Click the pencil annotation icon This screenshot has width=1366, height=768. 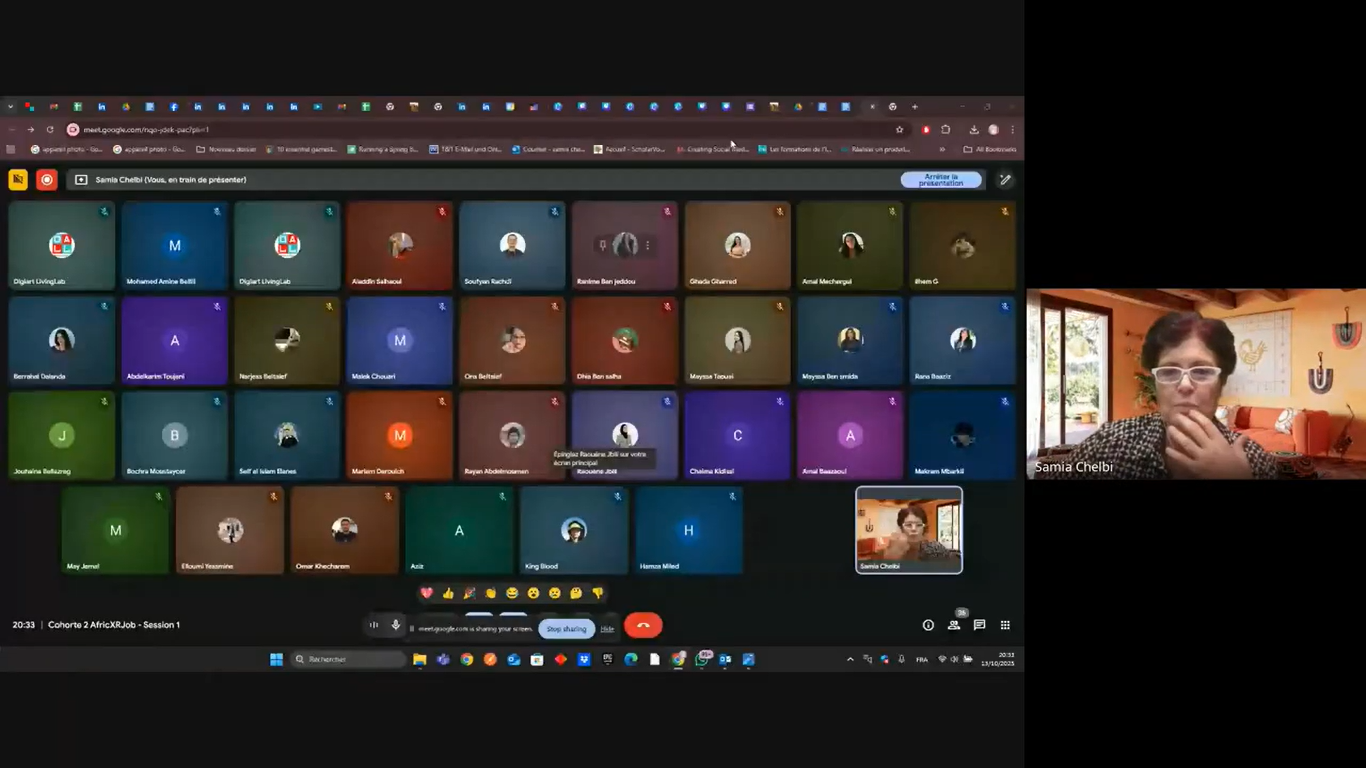1005,180
